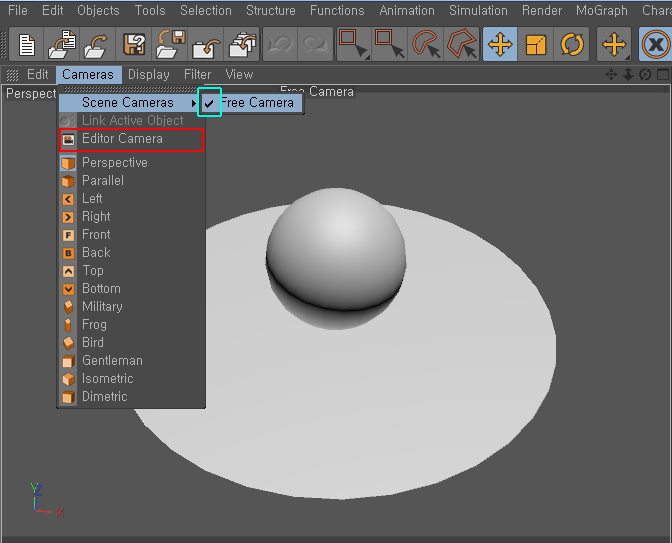Click the Open file folder icon
Image resolution: width=672 pixels, height=543 pixels.
click(x=63, y=45)
